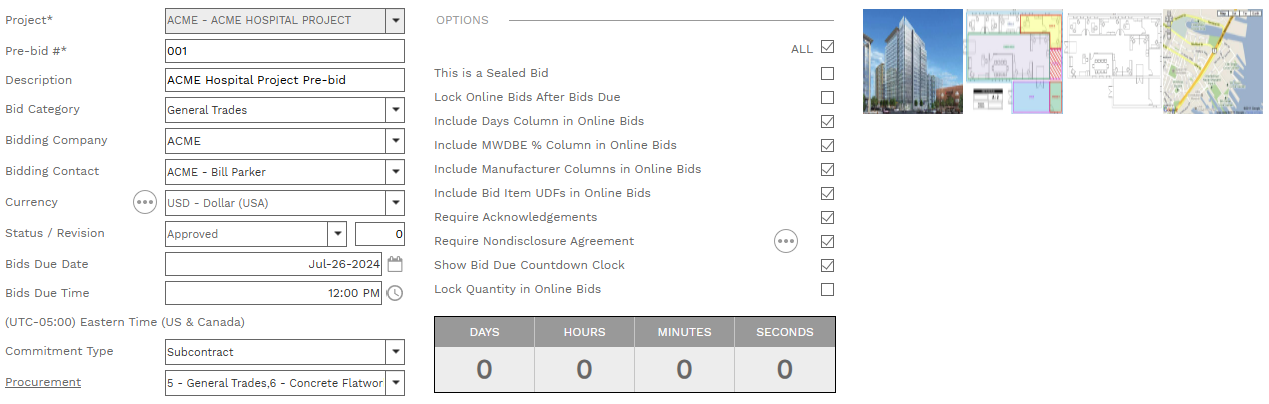Uncheck Show Bid Due Countdown Clock

pyautogui.click(x=827, y=266)
